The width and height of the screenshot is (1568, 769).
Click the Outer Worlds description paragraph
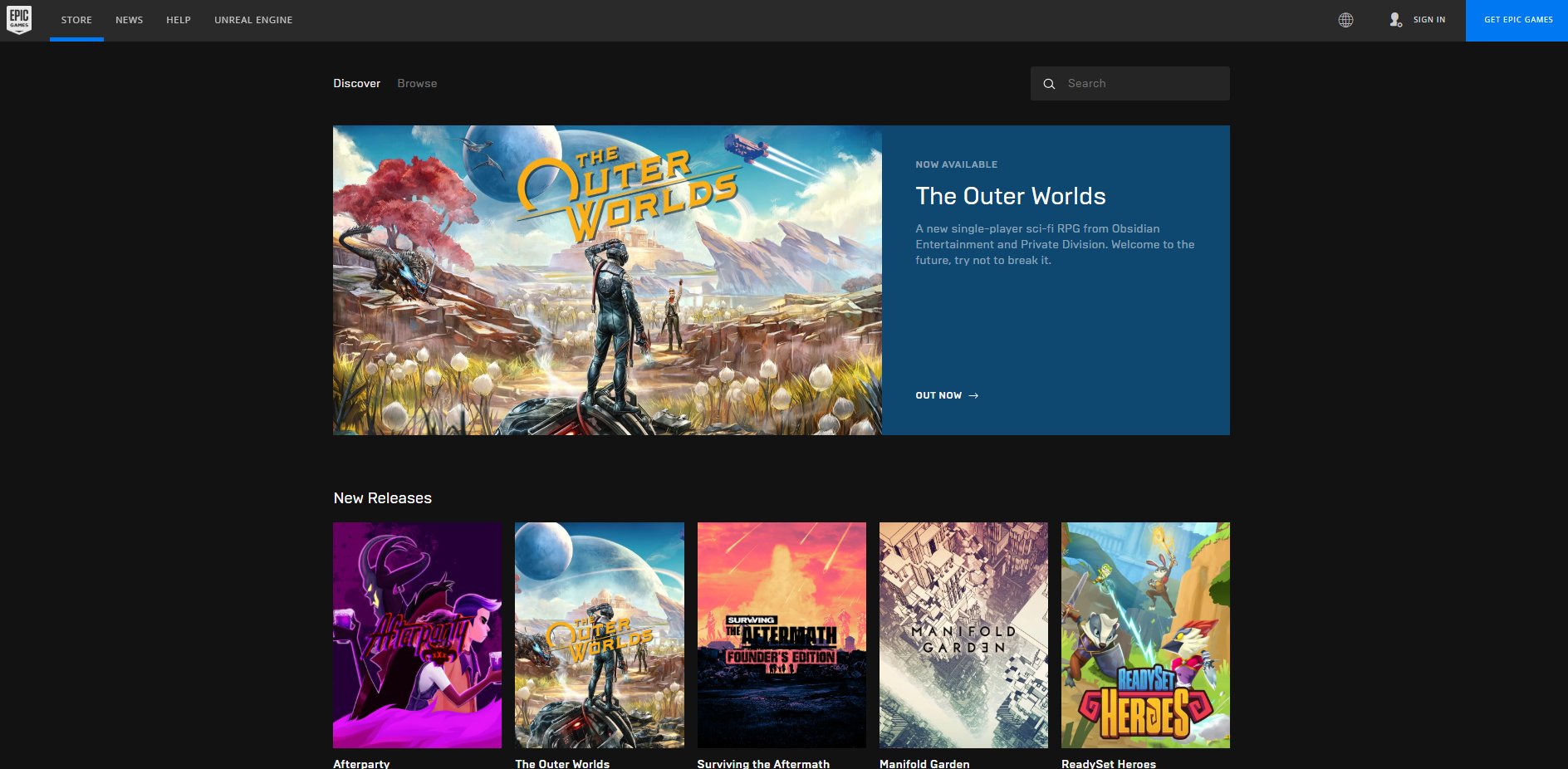tap(1055, 244)
